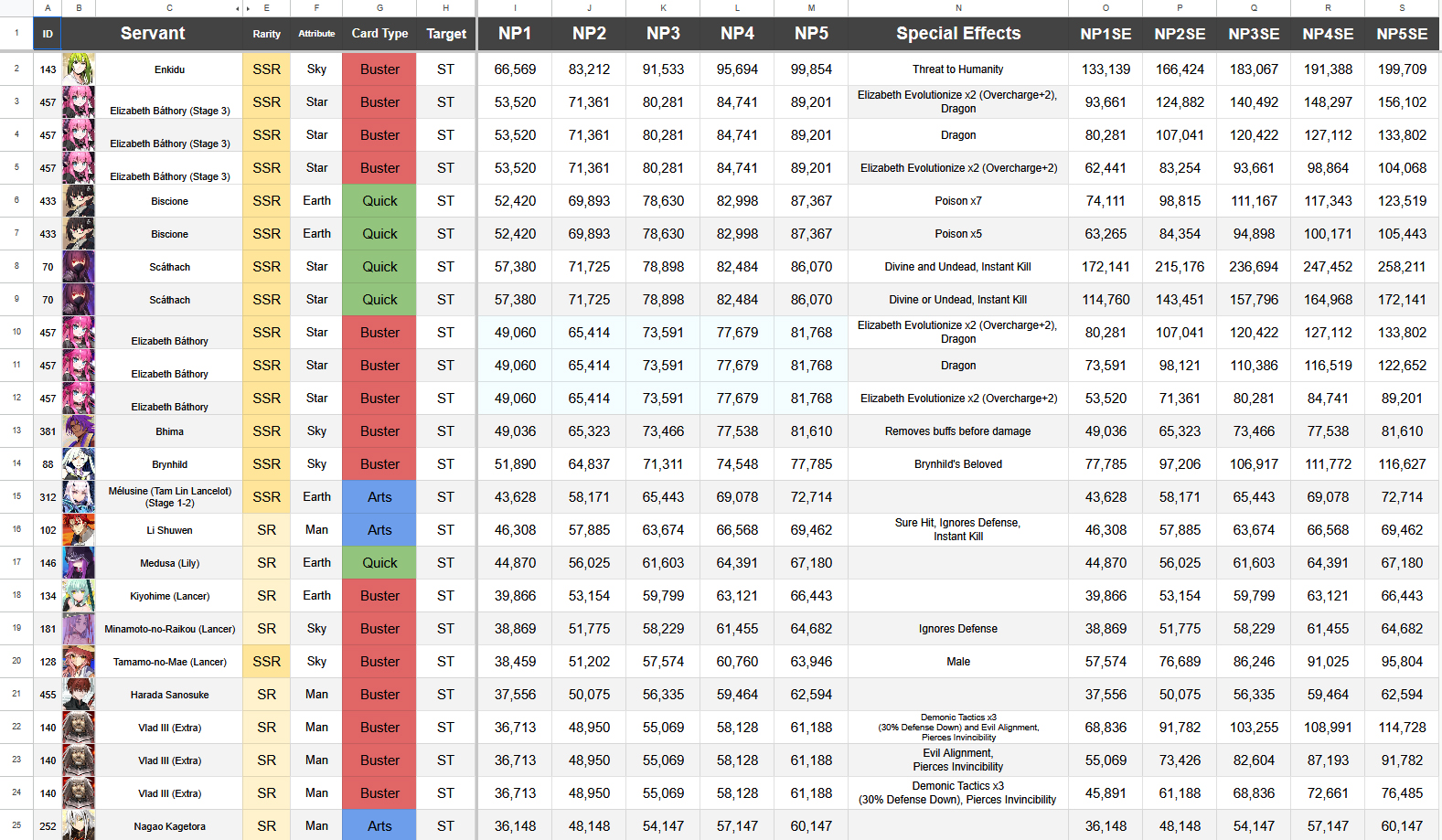Select row 1 by its row number
Viewport: 1442px width, 840px height.
16,34
